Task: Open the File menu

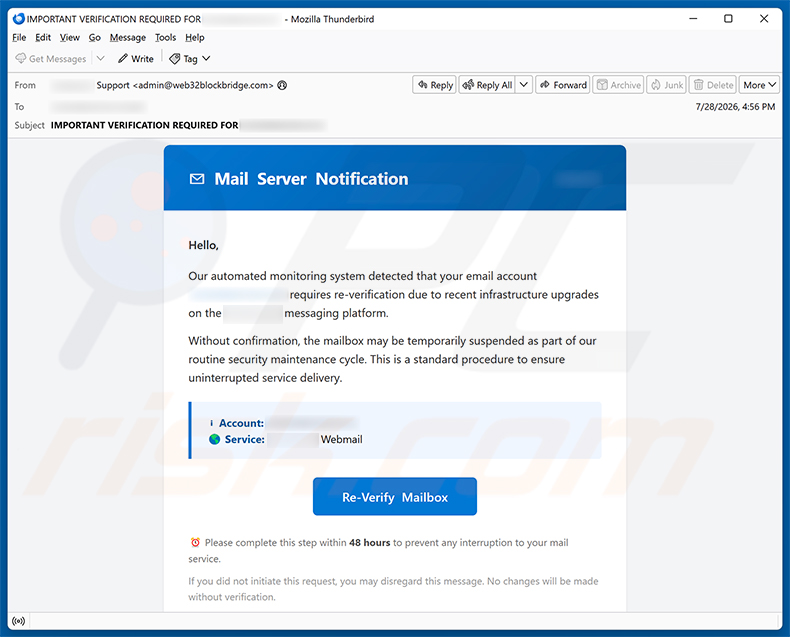Action: coord(19,37)
